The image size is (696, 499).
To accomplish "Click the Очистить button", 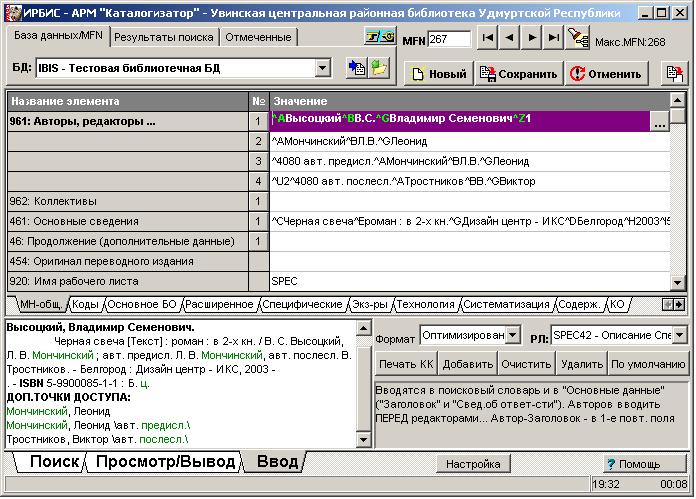I will (526, 364).
